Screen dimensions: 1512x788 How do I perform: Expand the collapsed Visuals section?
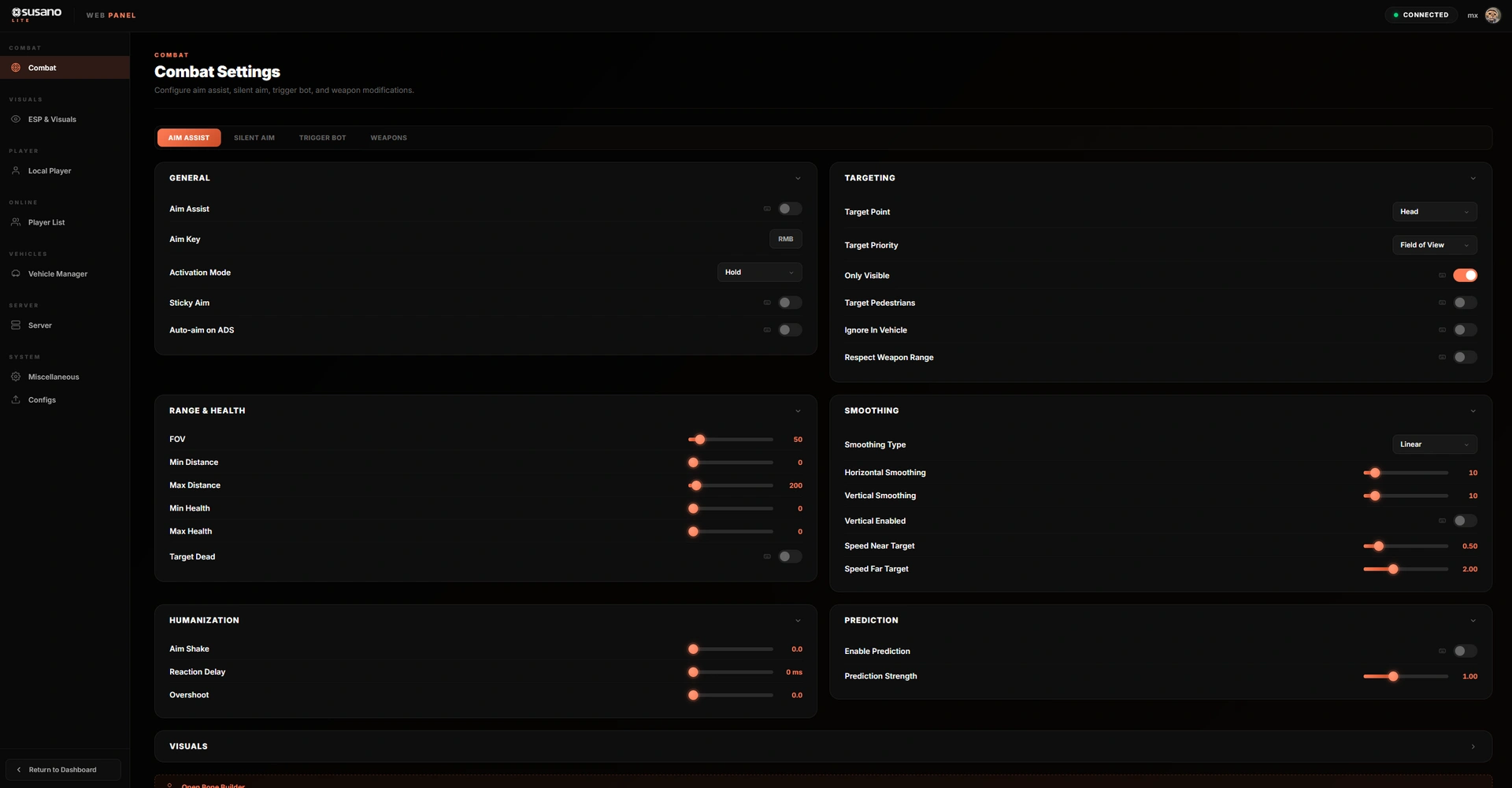click(x=823, y=746)
